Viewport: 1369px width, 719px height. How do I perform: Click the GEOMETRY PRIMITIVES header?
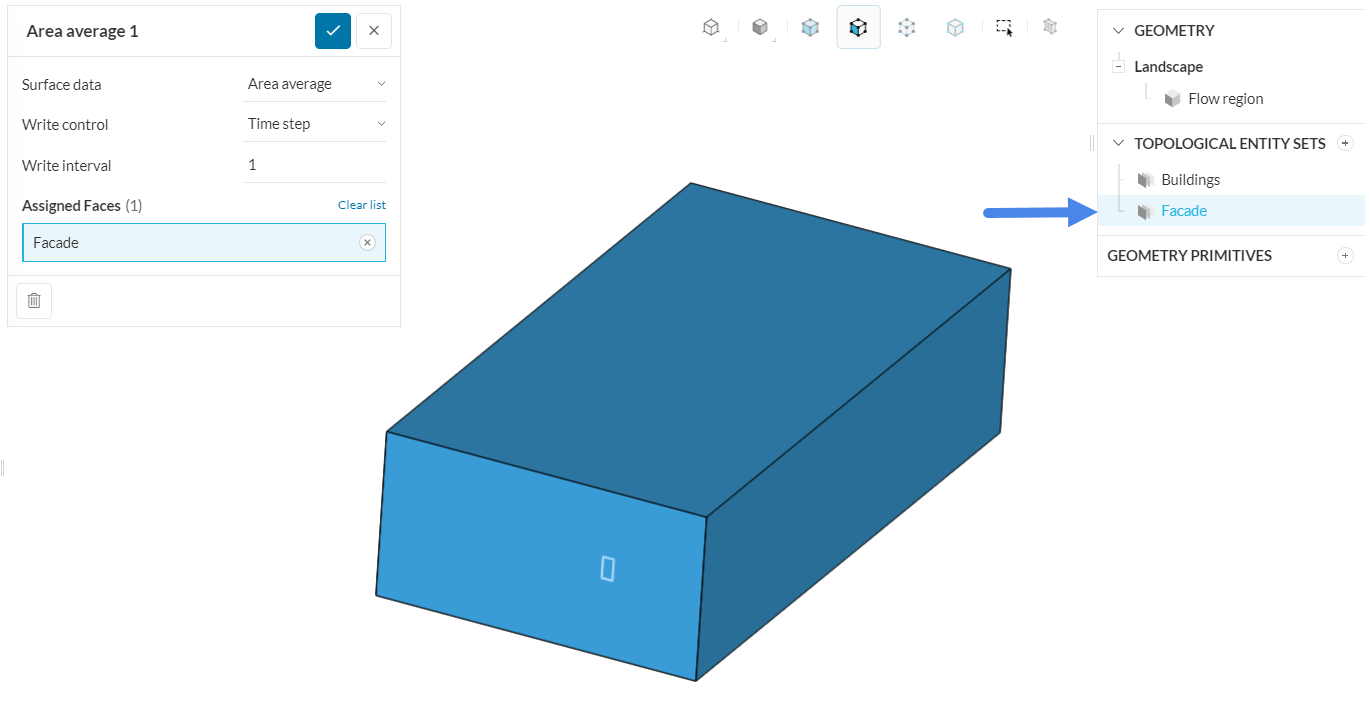coord(1189,256)
